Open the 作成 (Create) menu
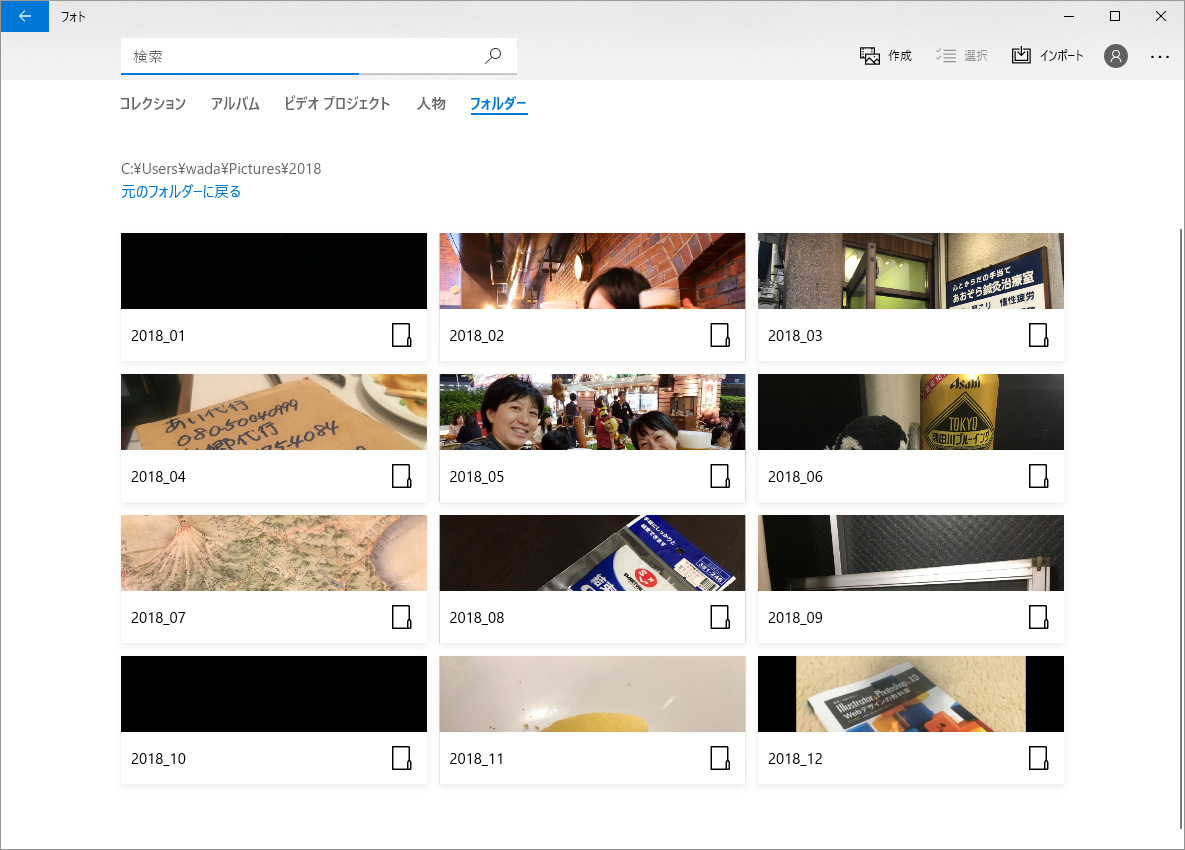Image resolution: width=1185 pixels, height=850 pixels. click(886, 56)
